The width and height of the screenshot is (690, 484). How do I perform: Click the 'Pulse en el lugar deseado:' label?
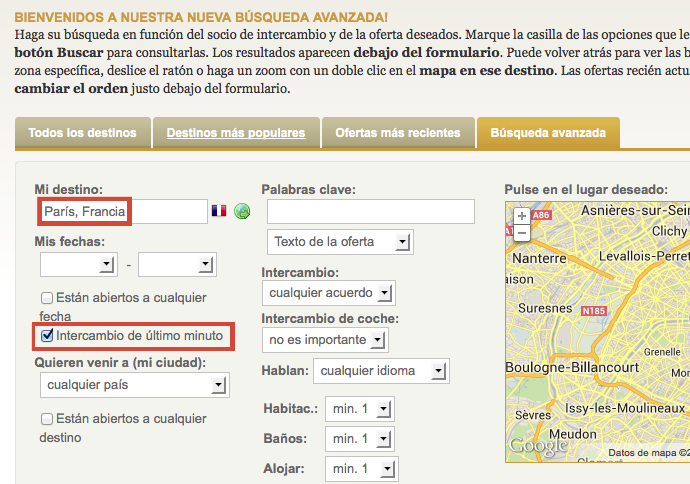586,190
